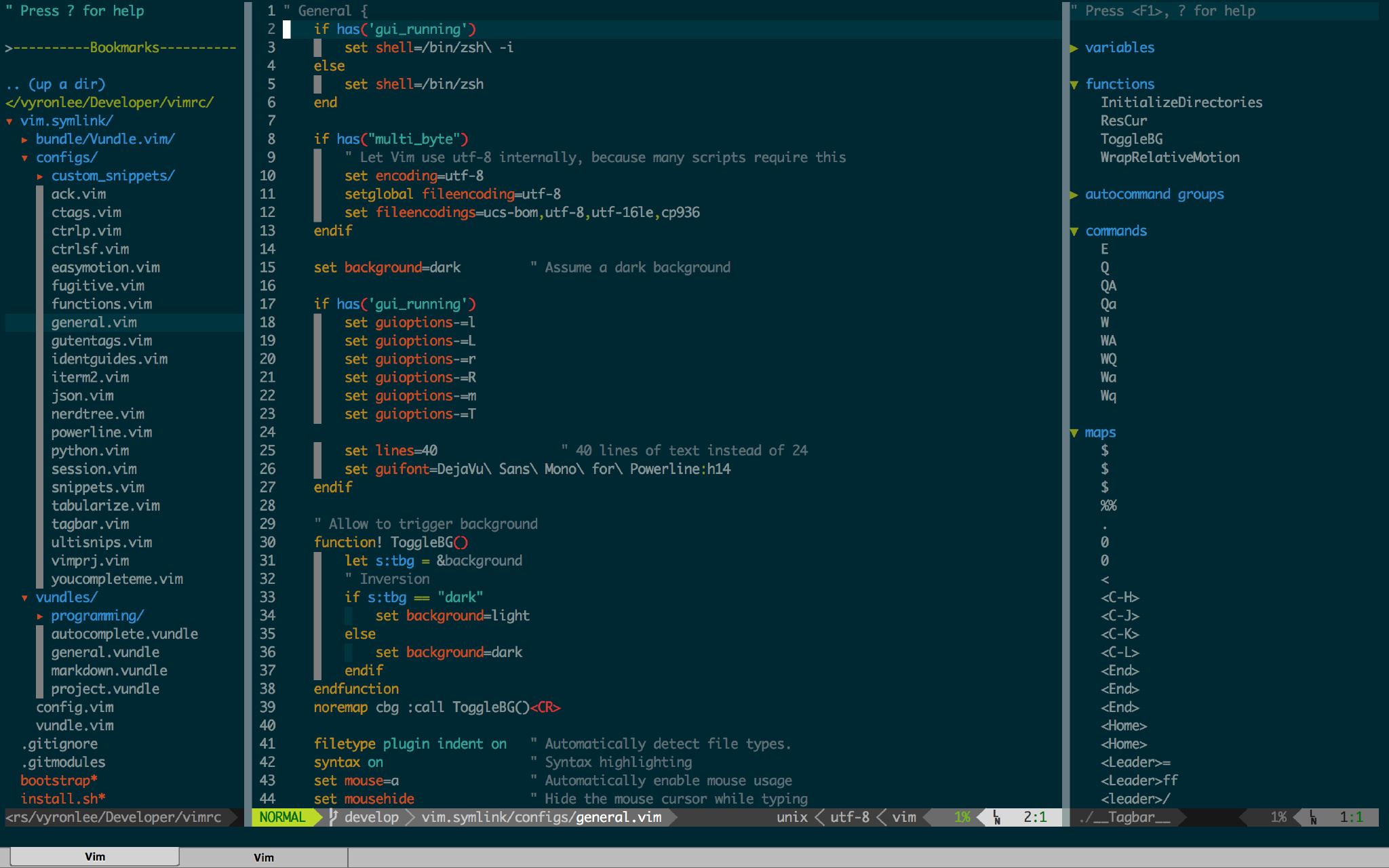Image resolution: width=1389 pixels, height=868 pixels.
Task: Collapse the configs folder
Action: click(x=24, y=158)
